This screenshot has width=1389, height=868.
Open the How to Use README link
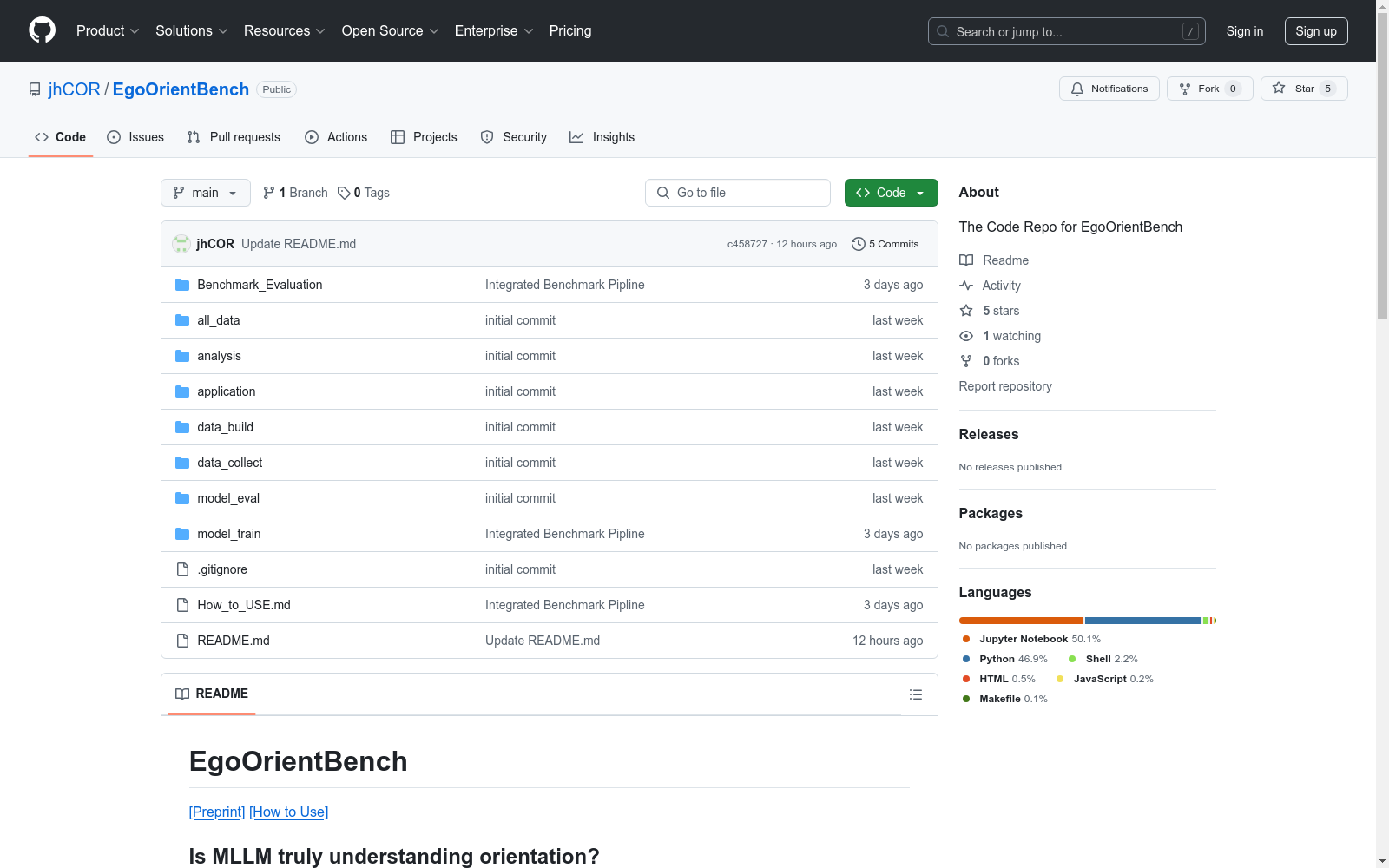289,812
